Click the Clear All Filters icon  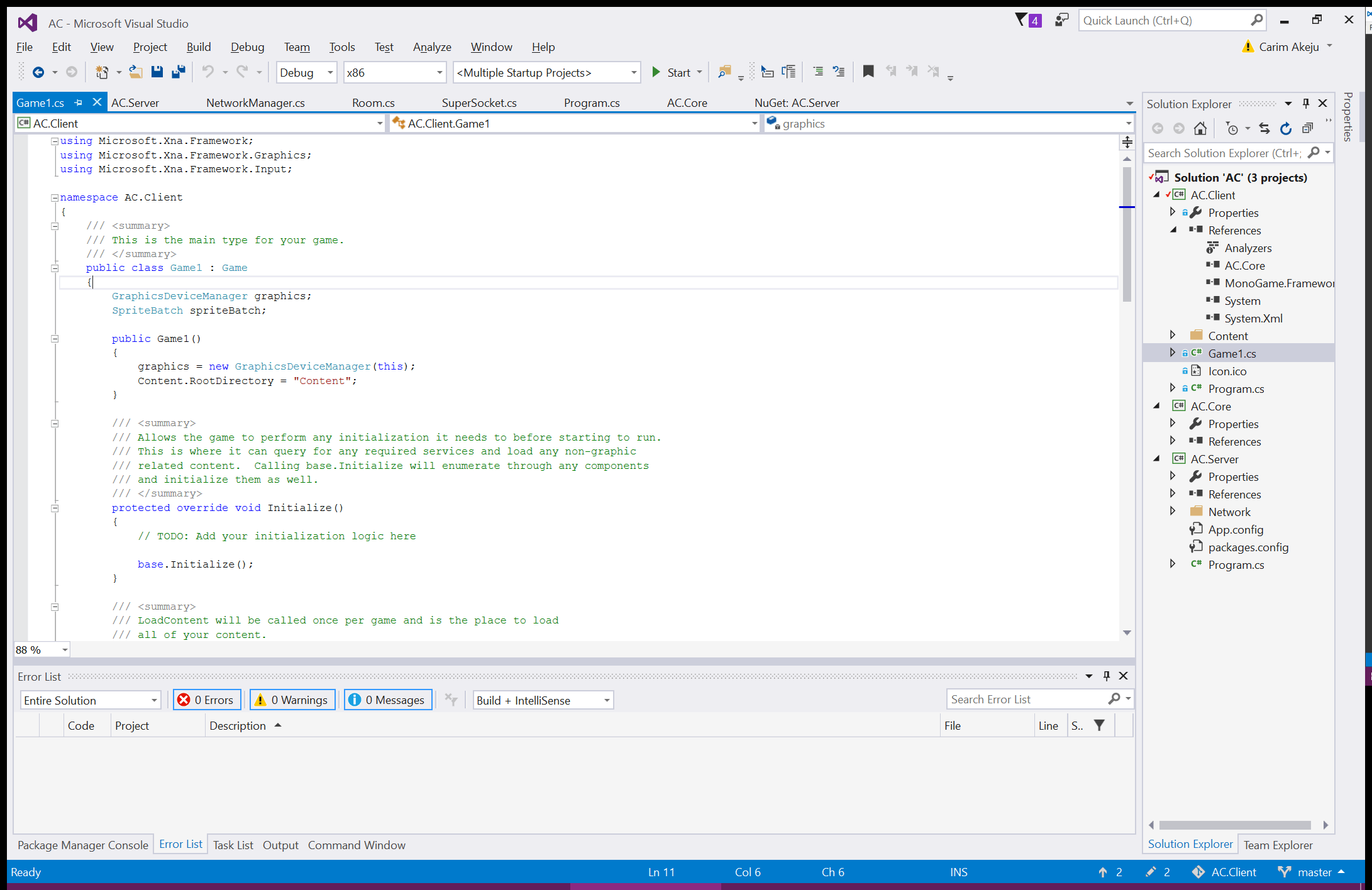tap(451, 700)
